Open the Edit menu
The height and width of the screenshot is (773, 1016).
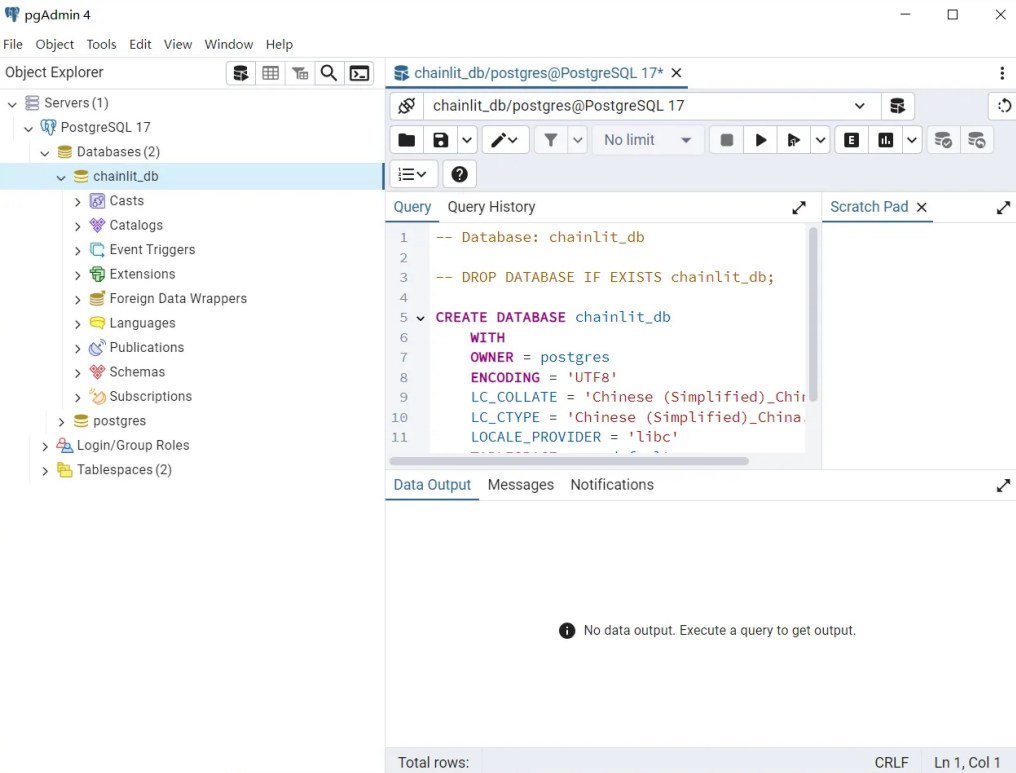coord(140,44)
